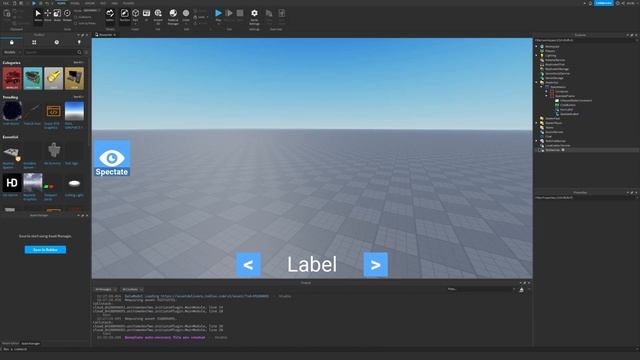
Task: Click See All next to Trending
Action: pyautogui.click(x=78, y=97)
